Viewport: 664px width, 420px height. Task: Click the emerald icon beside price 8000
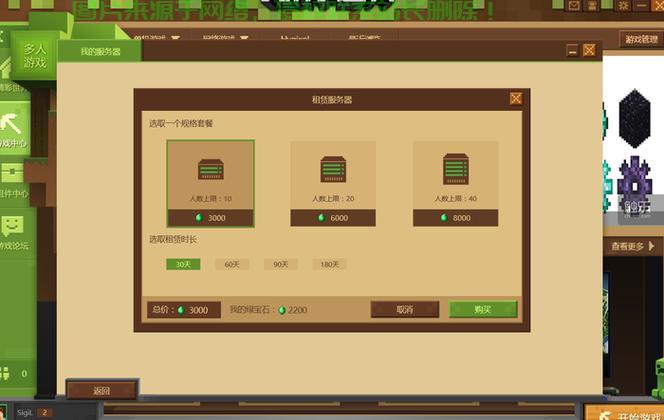(x=444, y=218)
